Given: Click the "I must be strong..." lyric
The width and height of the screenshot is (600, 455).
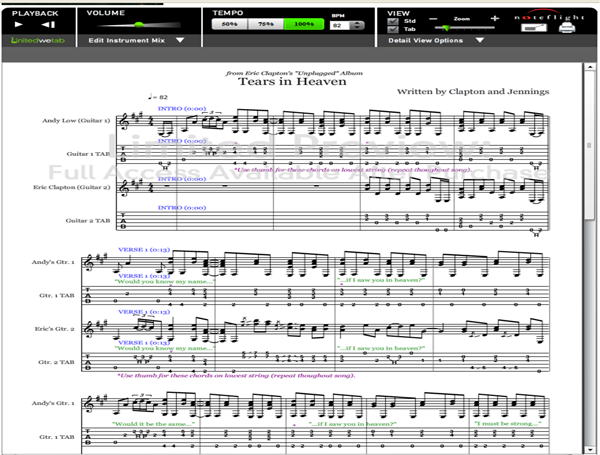Looking at the screenshot, I should [x=507, y=423].
